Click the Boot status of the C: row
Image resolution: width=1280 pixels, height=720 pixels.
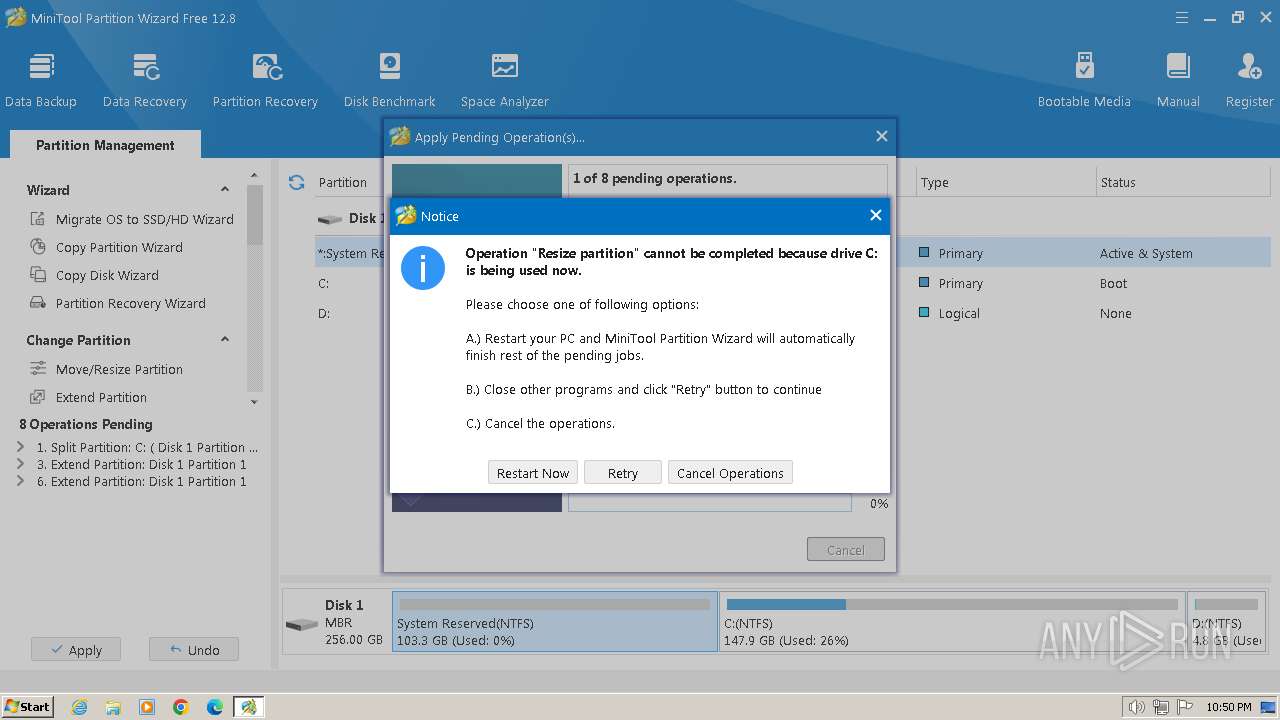[1113, 283]
